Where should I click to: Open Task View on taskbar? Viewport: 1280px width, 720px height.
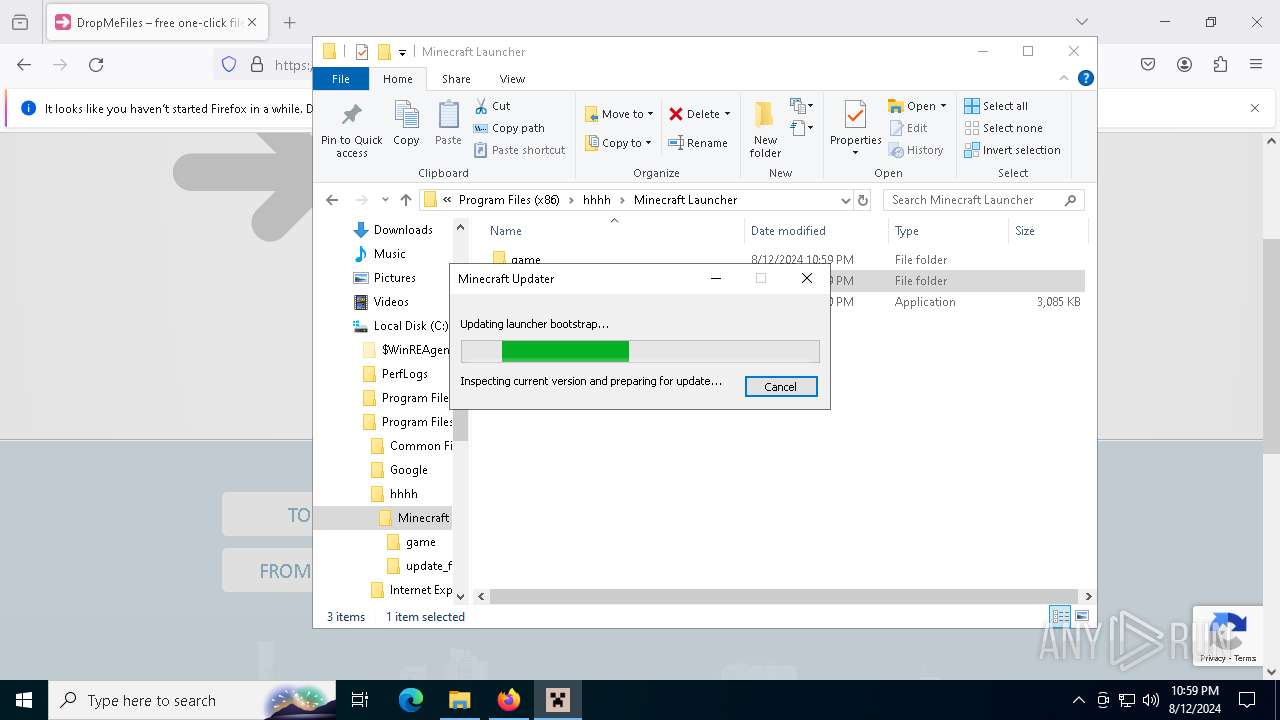point(360,700)
